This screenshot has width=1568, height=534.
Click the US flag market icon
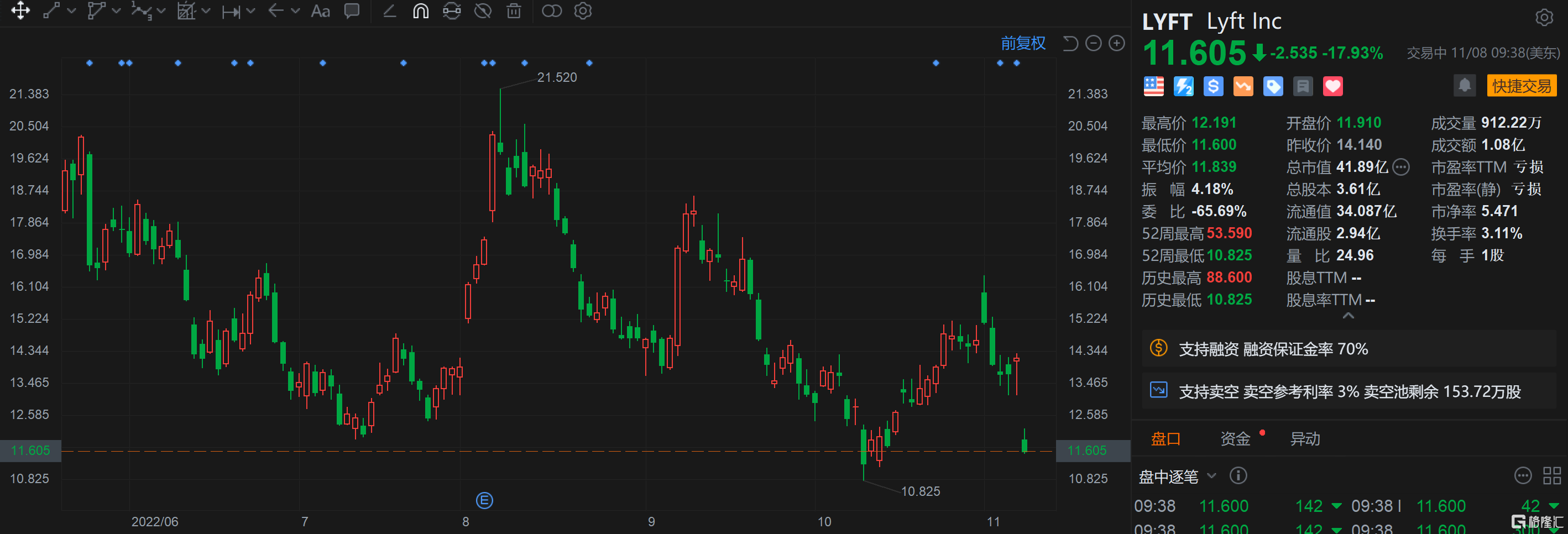pos(1153,86)
